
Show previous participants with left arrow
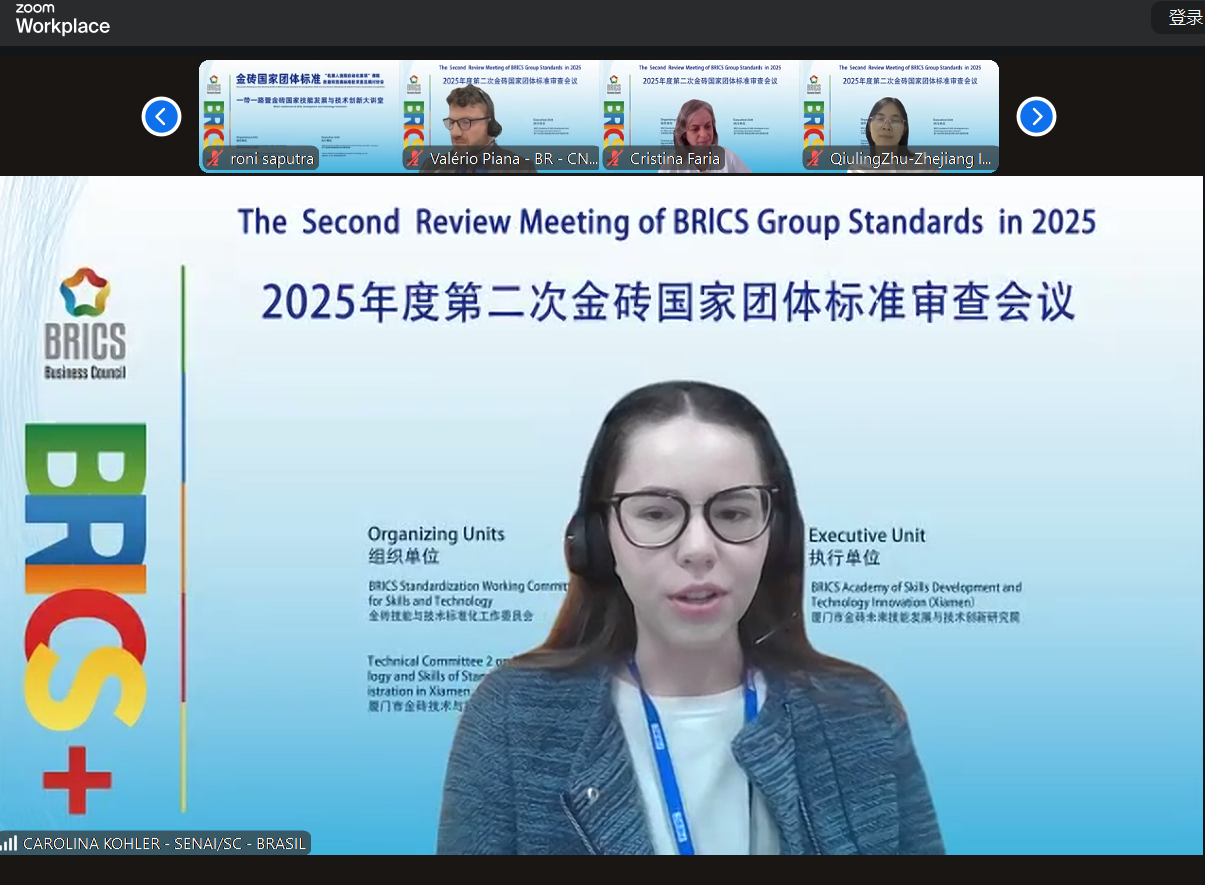161,117
